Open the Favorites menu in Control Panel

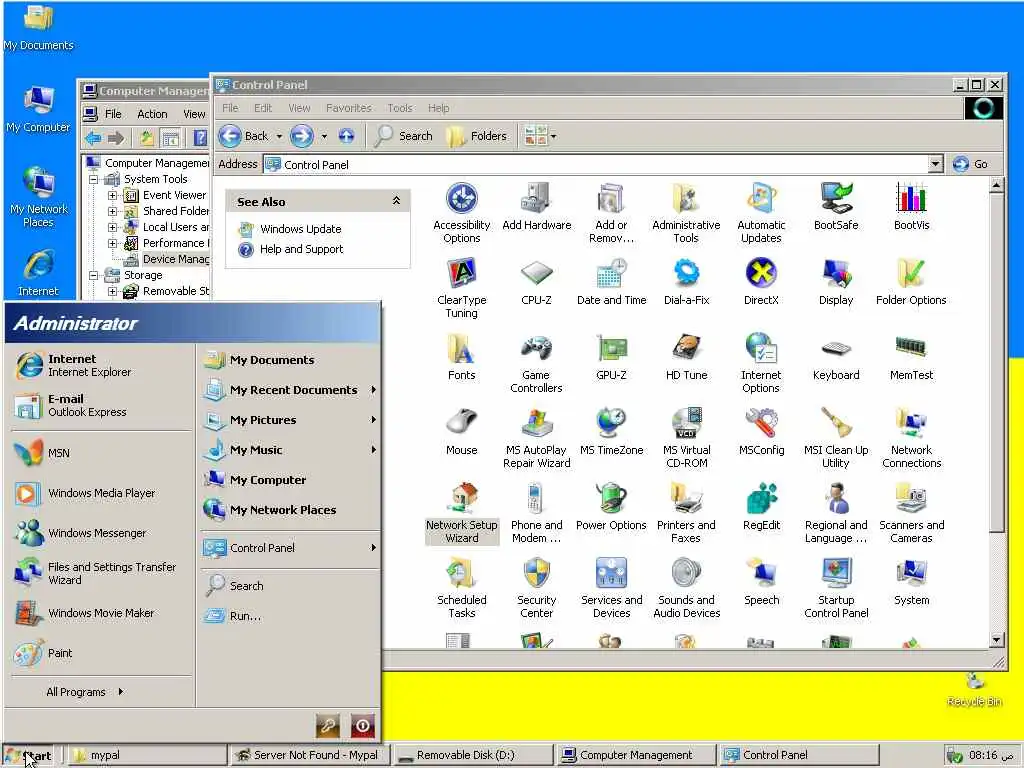[348, 108]
